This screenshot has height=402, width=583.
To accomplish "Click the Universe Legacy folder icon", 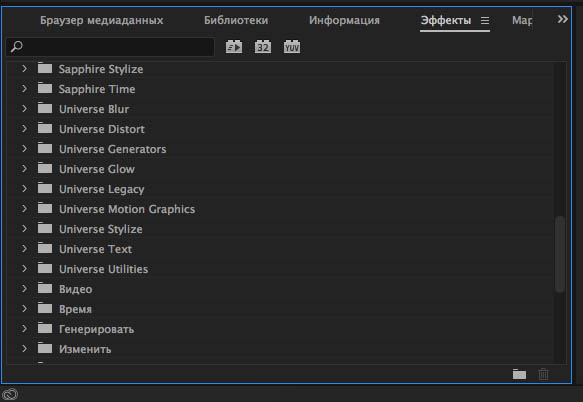I will (x=45, y=188).
